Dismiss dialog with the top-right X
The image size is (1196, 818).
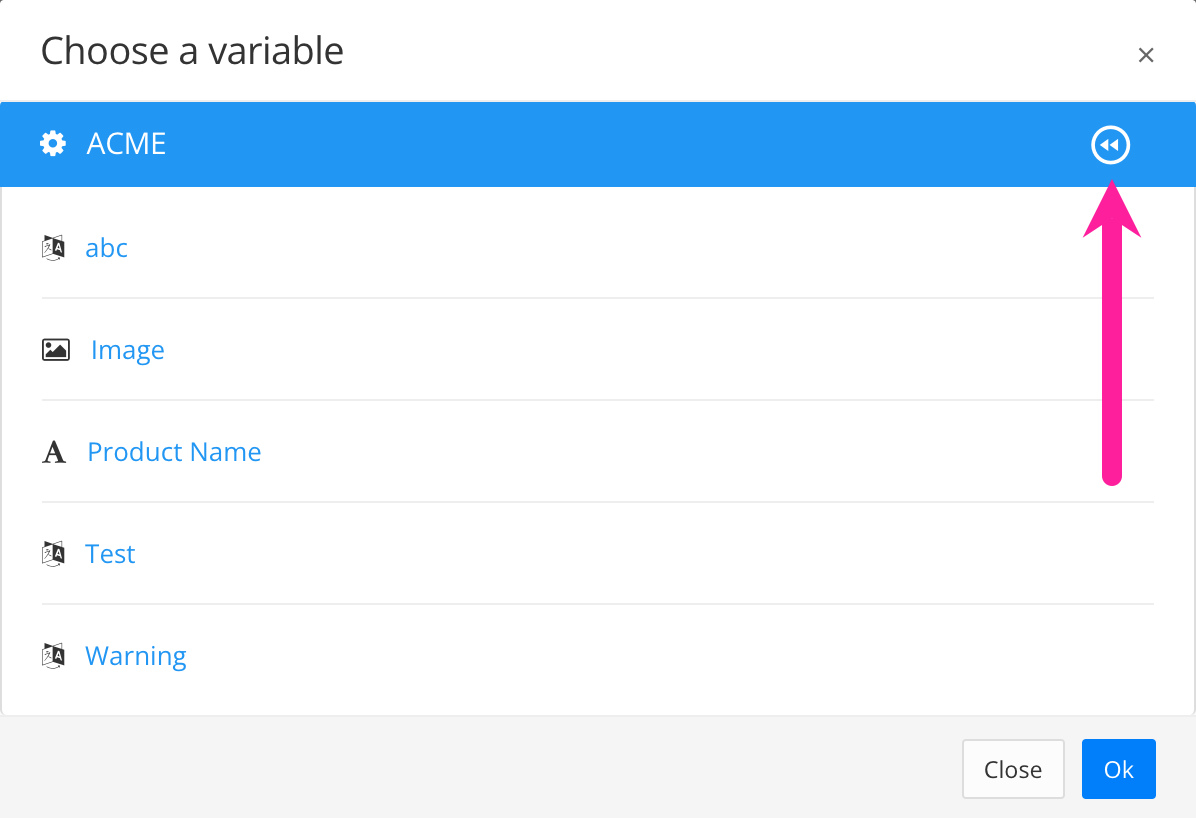pos(1146,55)
